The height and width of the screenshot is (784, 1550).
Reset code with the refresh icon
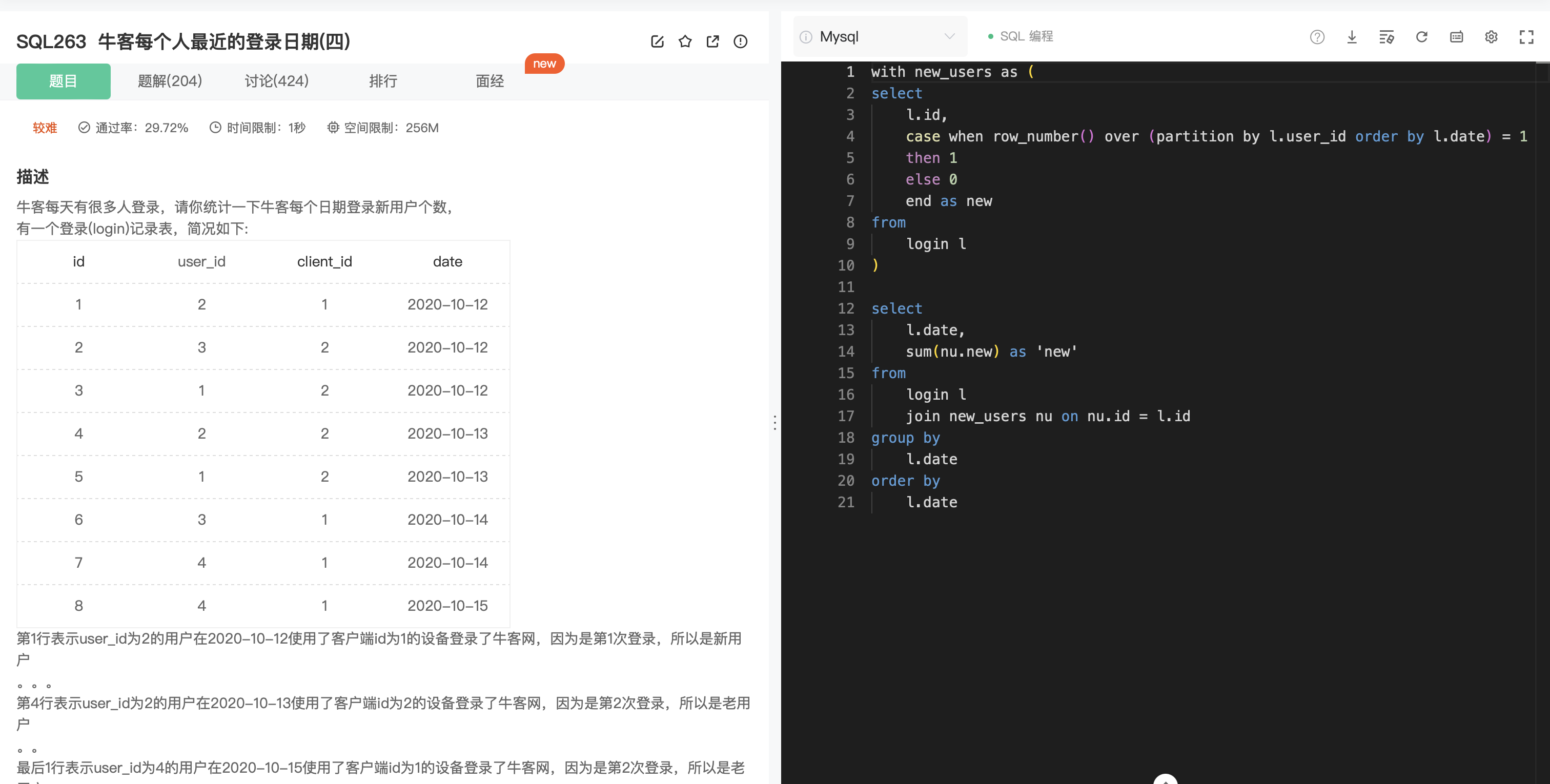[x=1421, y=37]
